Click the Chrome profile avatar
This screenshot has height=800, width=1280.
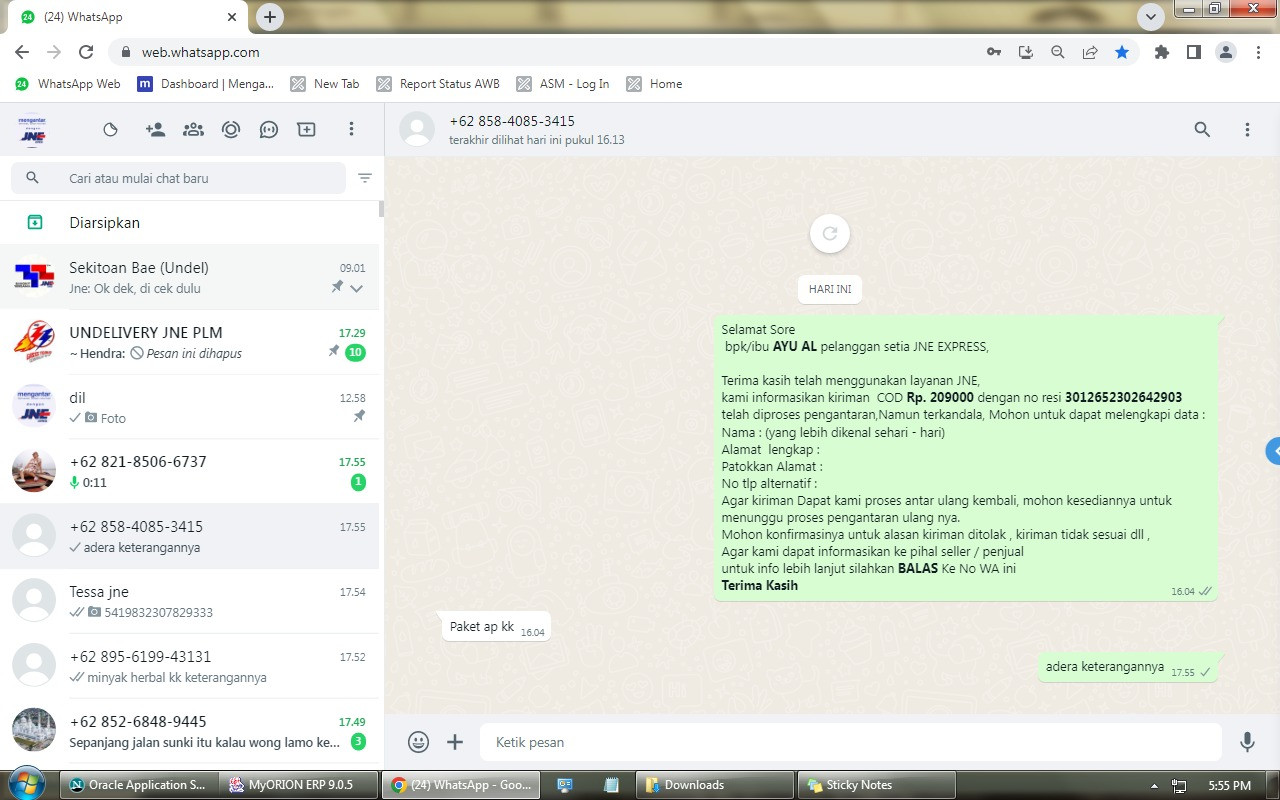coord(1226,52)
